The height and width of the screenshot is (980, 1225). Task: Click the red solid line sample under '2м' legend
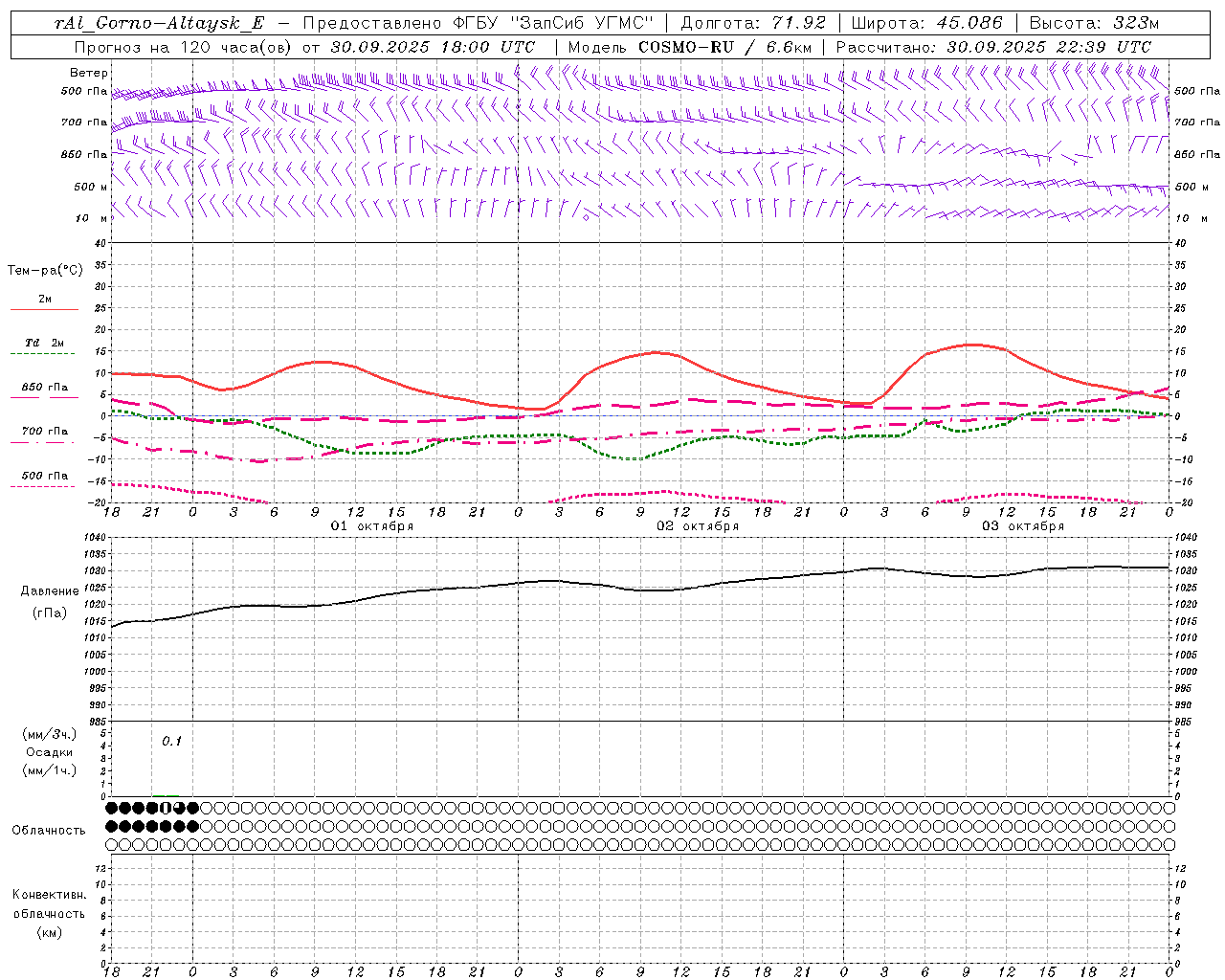44,310
